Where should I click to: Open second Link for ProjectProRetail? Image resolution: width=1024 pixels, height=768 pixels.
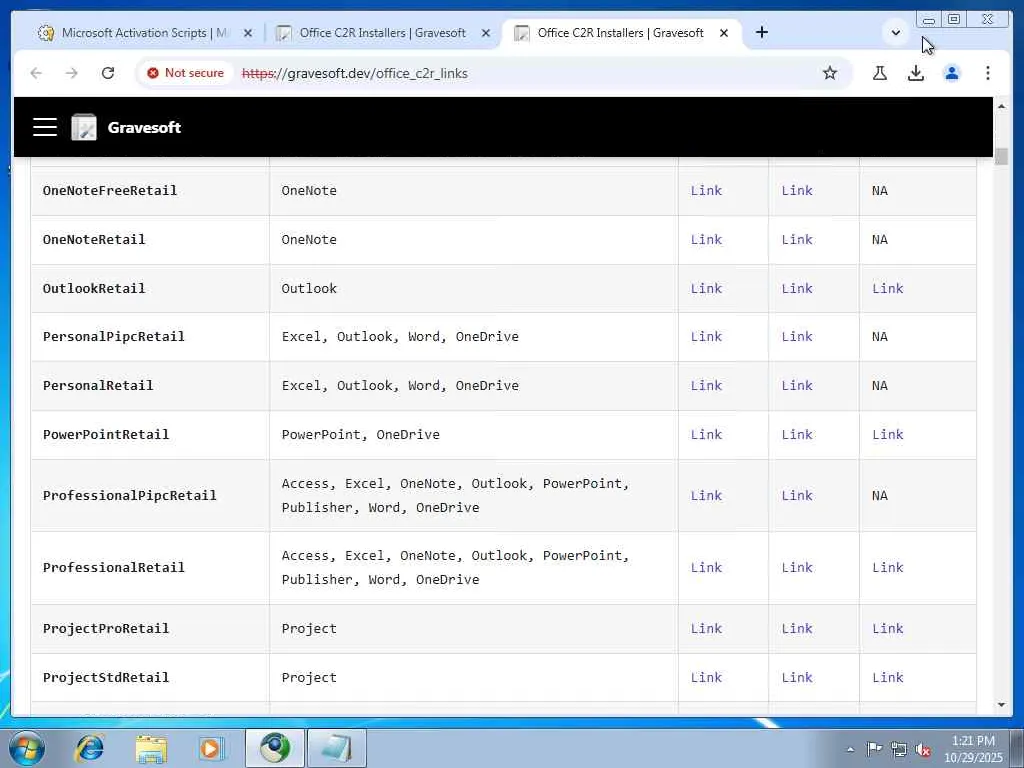[x=797, y=629]
